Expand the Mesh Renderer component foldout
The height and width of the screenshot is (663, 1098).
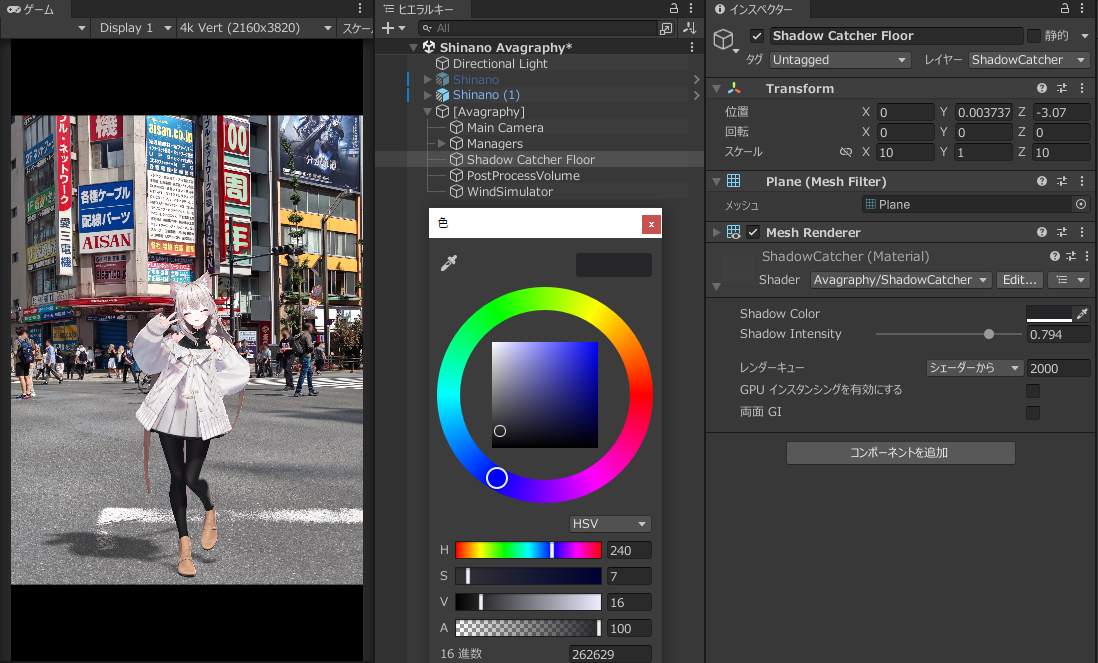pos(716,232)
